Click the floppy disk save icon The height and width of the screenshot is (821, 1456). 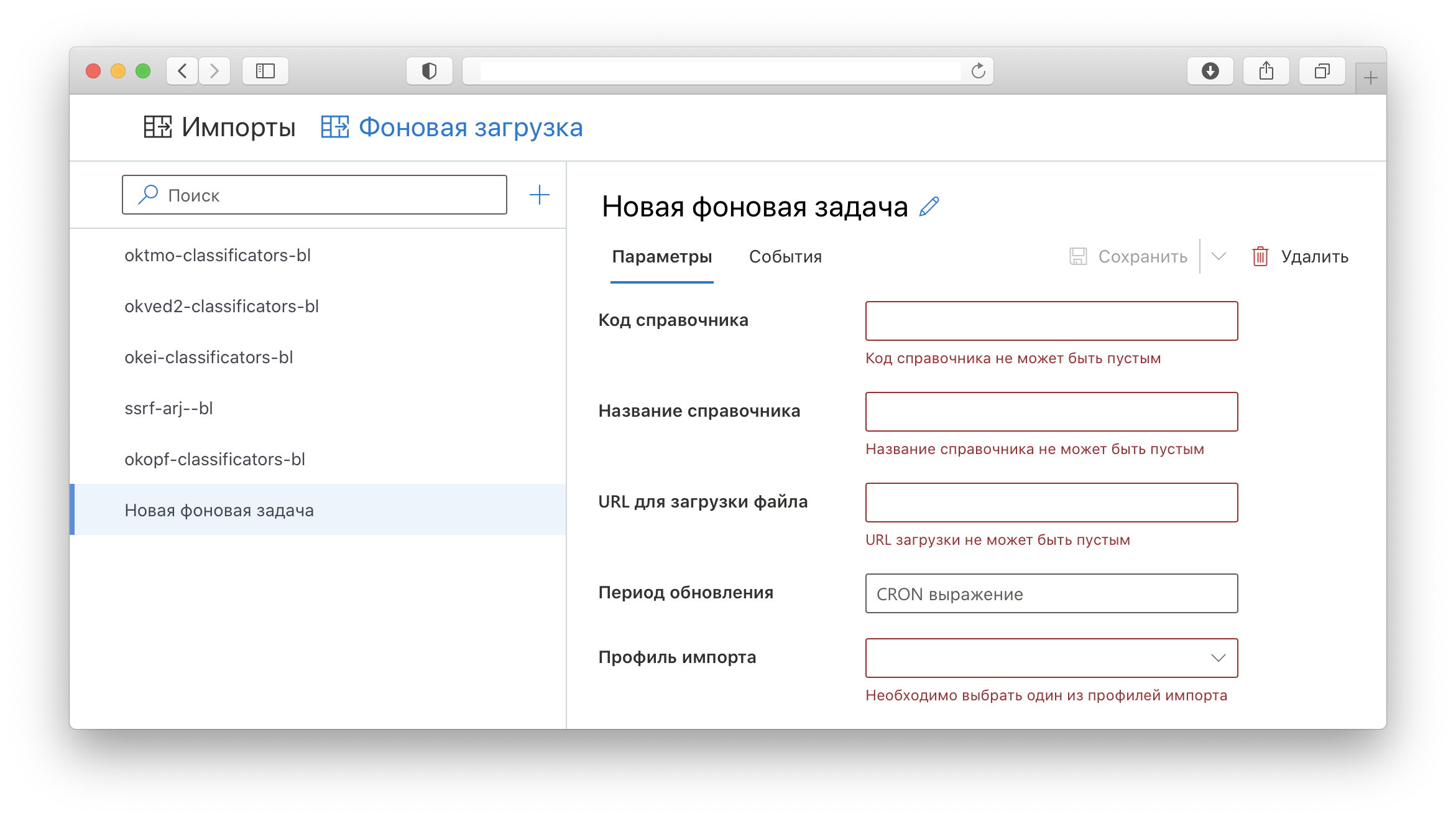click(1078, 256)
